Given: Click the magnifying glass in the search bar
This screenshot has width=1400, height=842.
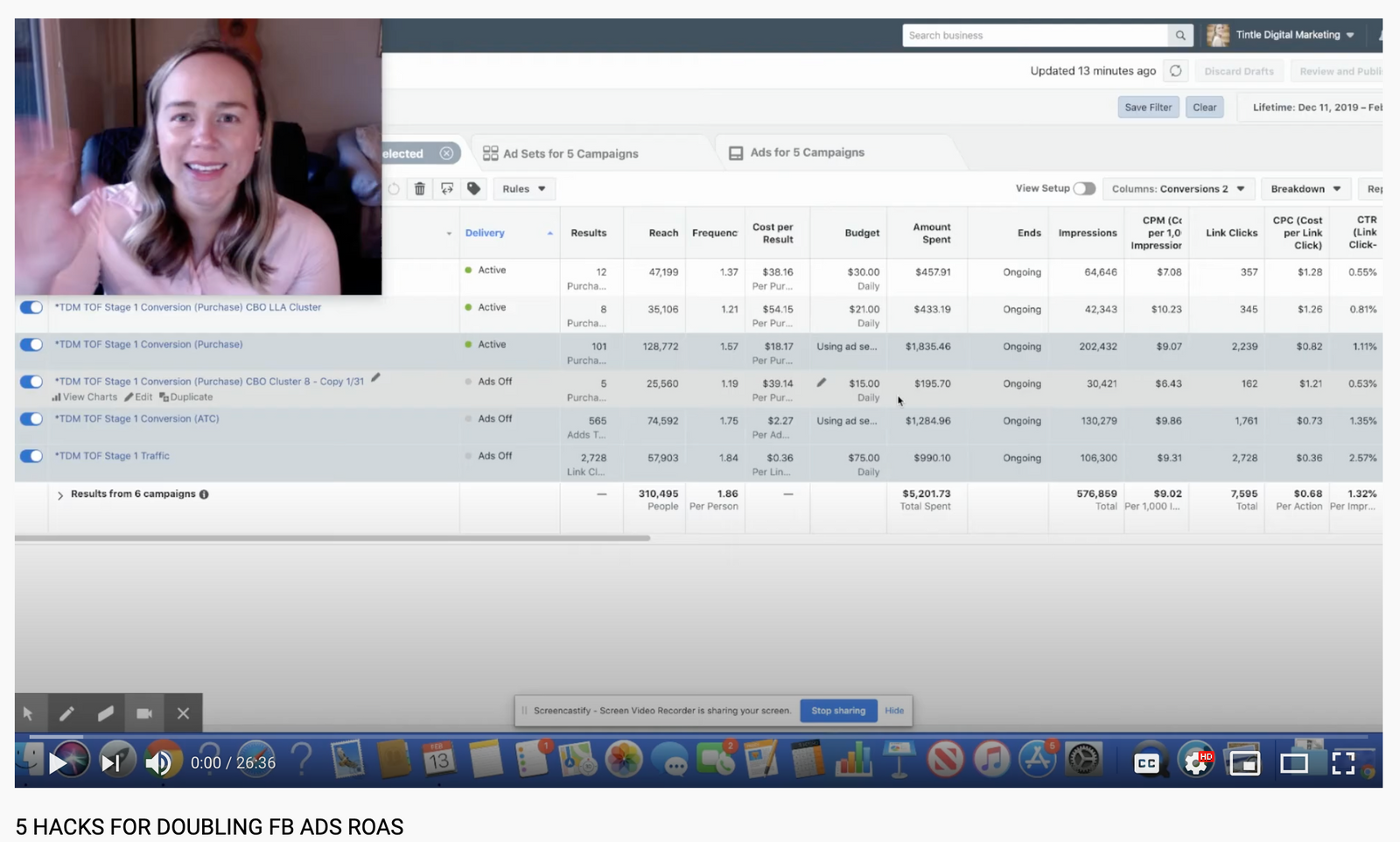Looking at the screenshot, I should (1179, 35).
